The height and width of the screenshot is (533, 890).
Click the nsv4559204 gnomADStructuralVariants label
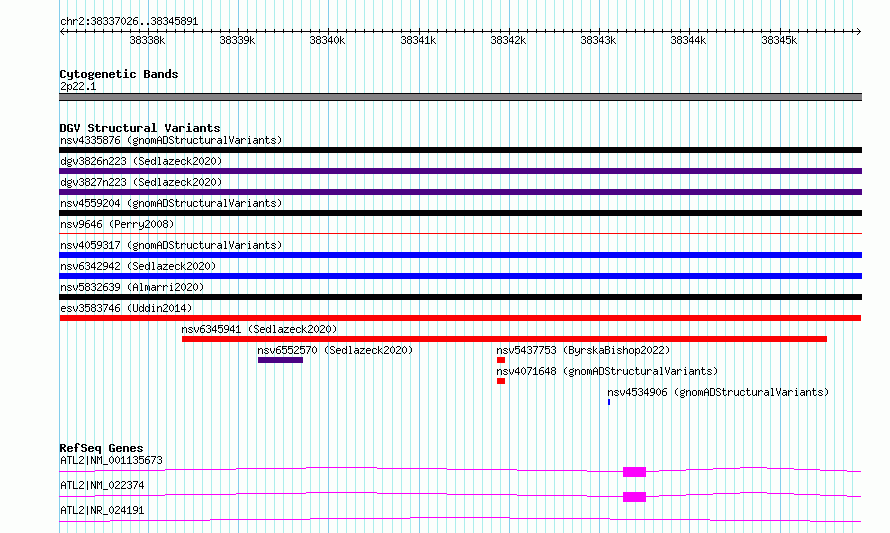coord(171,203)
